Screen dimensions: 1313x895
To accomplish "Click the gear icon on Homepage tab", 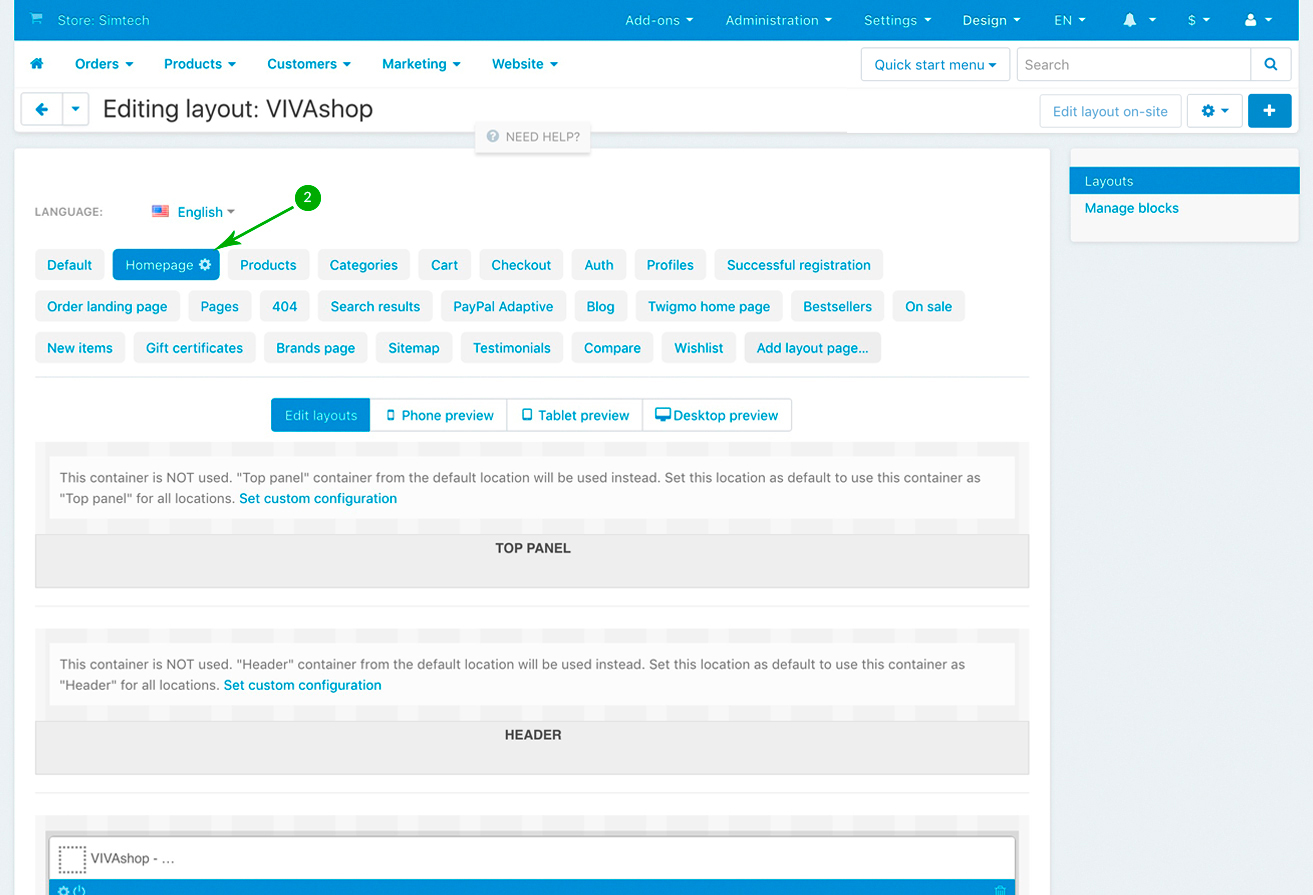I will point(205,265).
